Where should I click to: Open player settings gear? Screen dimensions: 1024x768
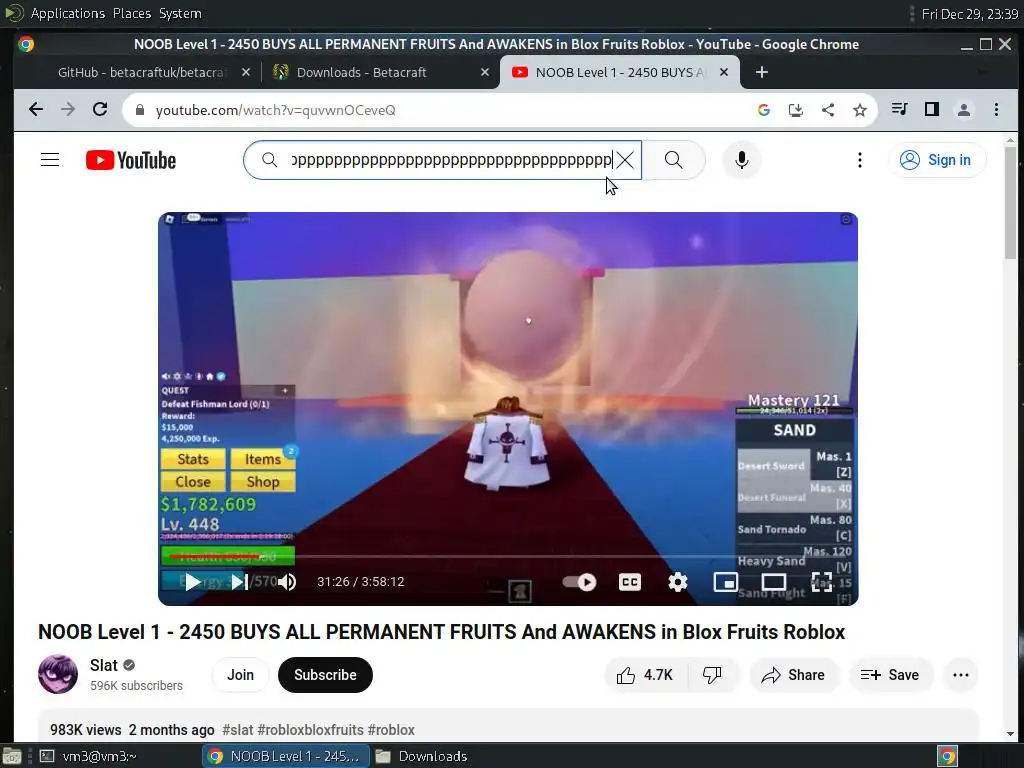[x=678, y=582]
